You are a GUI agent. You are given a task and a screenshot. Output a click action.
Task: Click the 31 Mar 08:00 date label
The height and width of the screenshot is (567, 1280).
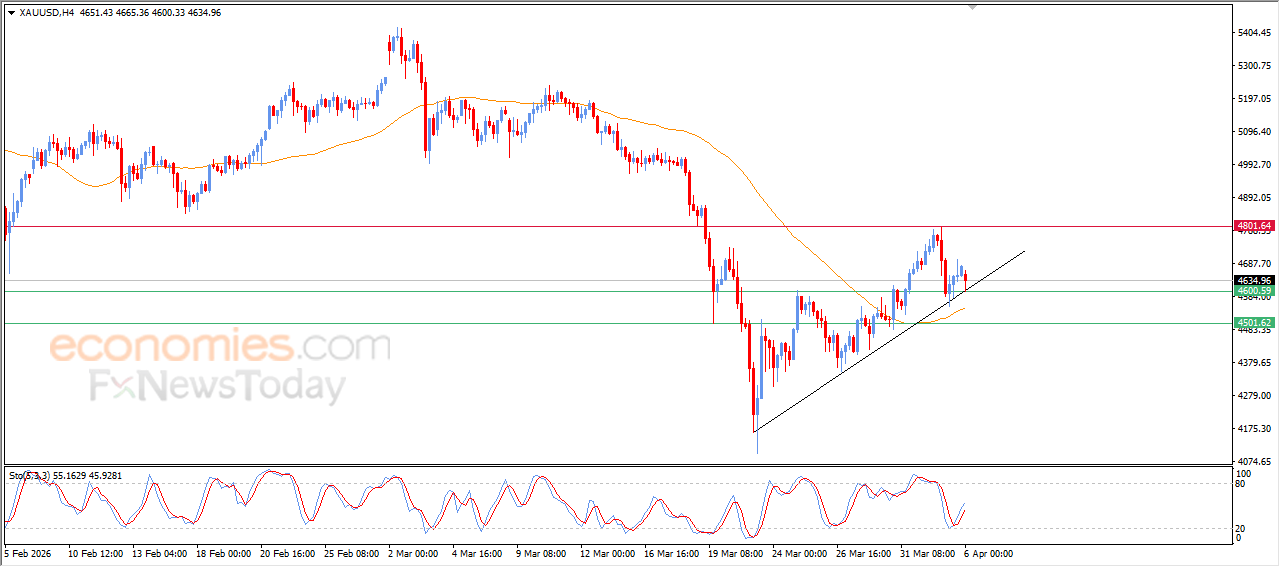(x=928, y=552)
